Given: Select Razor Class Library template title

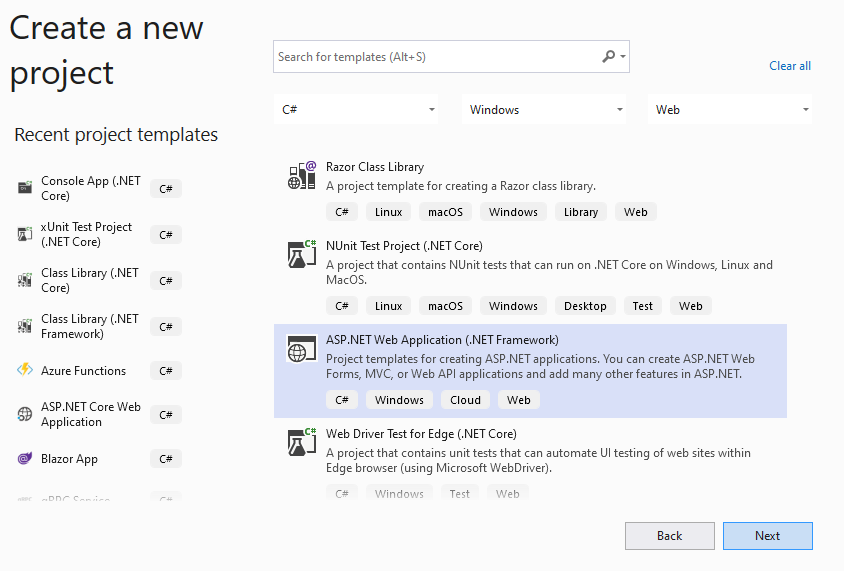Looking at the screenshot, I should 375,167.
